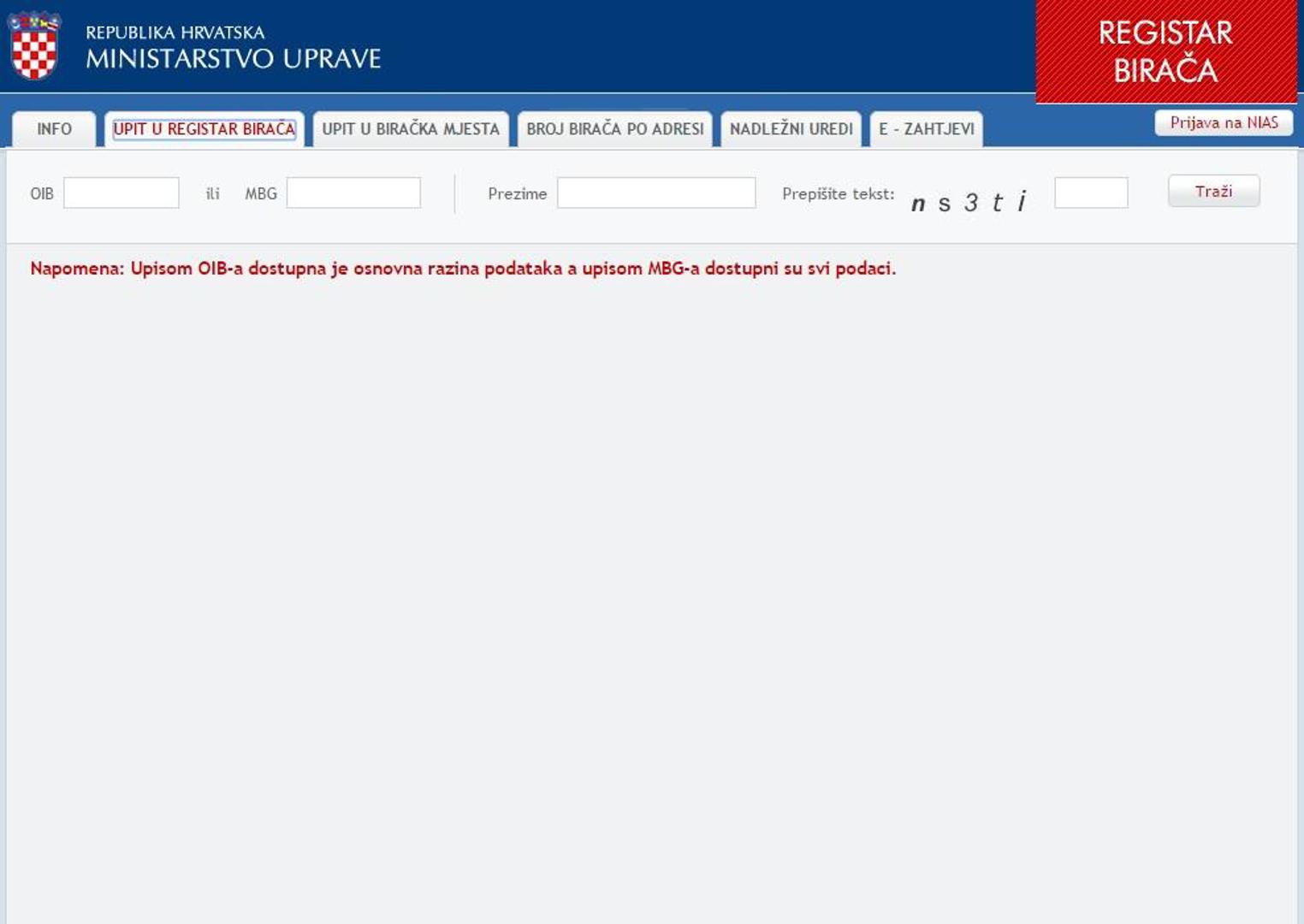Click the Prepišite tekst label

[x=838, y=194]
